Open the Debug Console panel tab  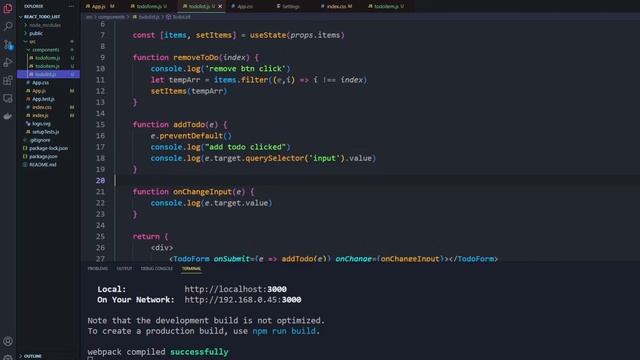click(156, 269)
